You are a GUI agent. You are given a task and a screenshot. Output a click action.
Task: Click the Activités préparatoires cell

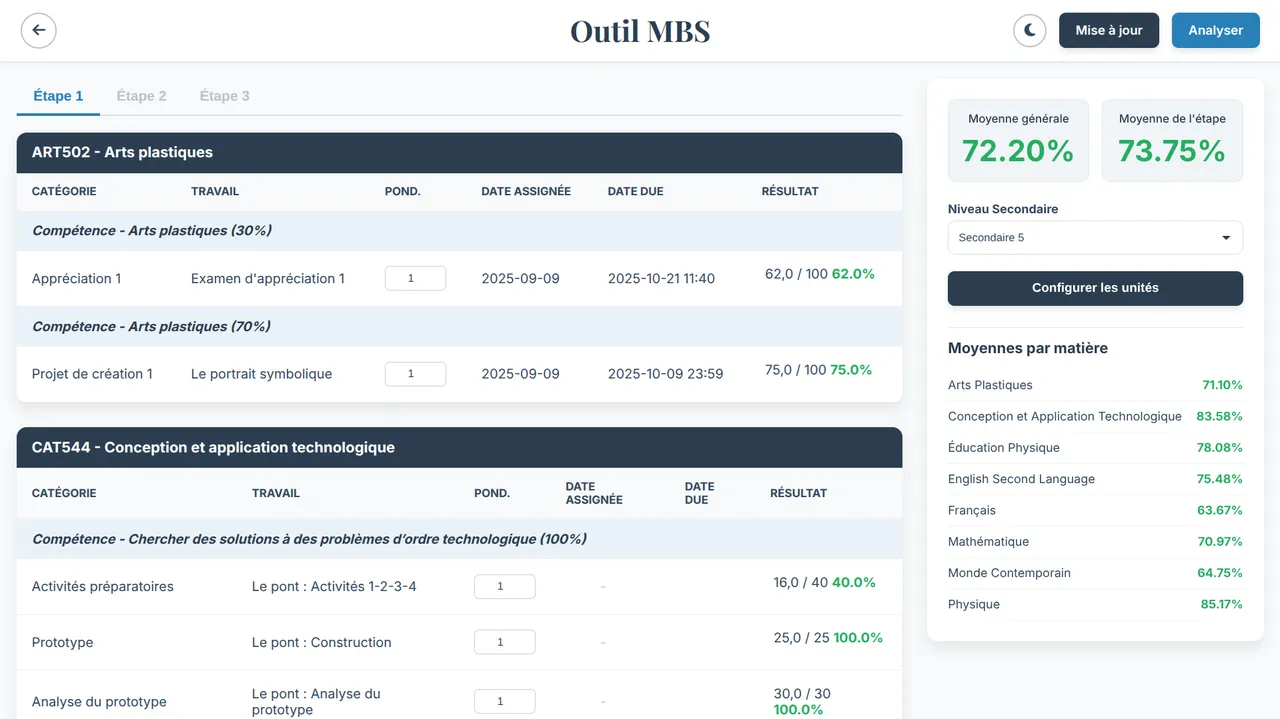click(x=103, y=587)
